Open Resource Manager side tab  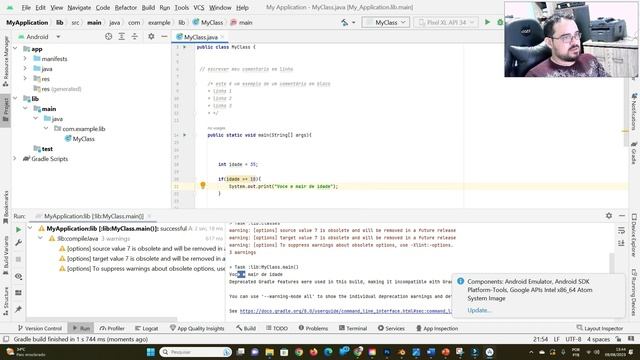pos(6,61)
